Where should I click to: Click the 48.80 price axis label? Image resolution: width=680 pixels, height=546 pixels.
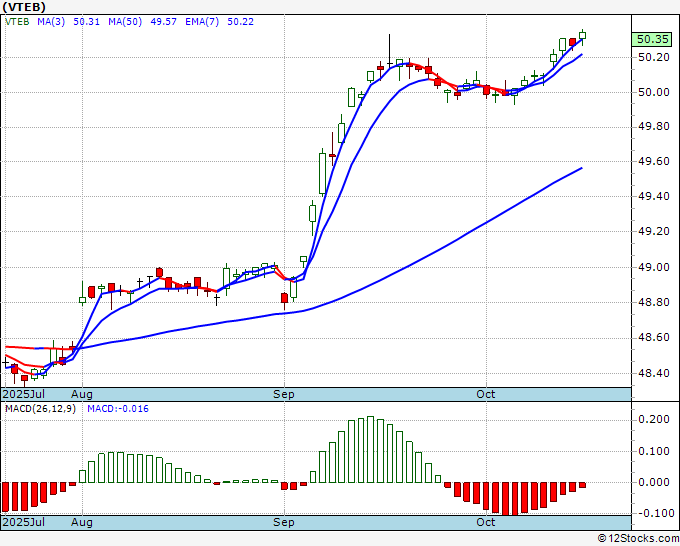(x=654, y=302)
